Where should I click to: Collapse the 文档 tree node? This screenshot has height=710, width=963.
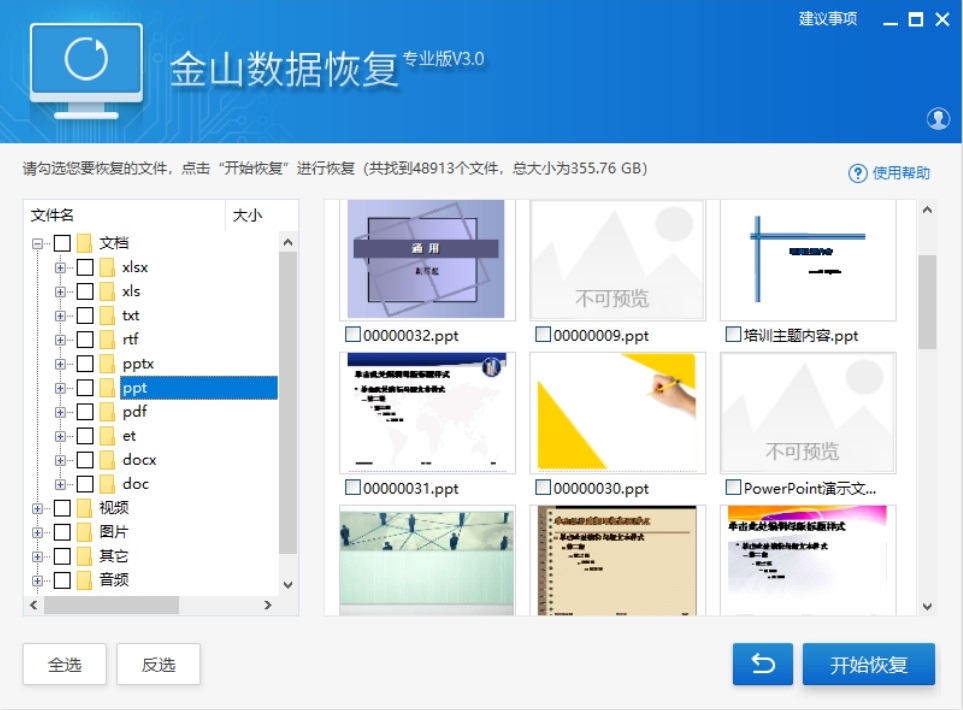(x=38, y=244)
